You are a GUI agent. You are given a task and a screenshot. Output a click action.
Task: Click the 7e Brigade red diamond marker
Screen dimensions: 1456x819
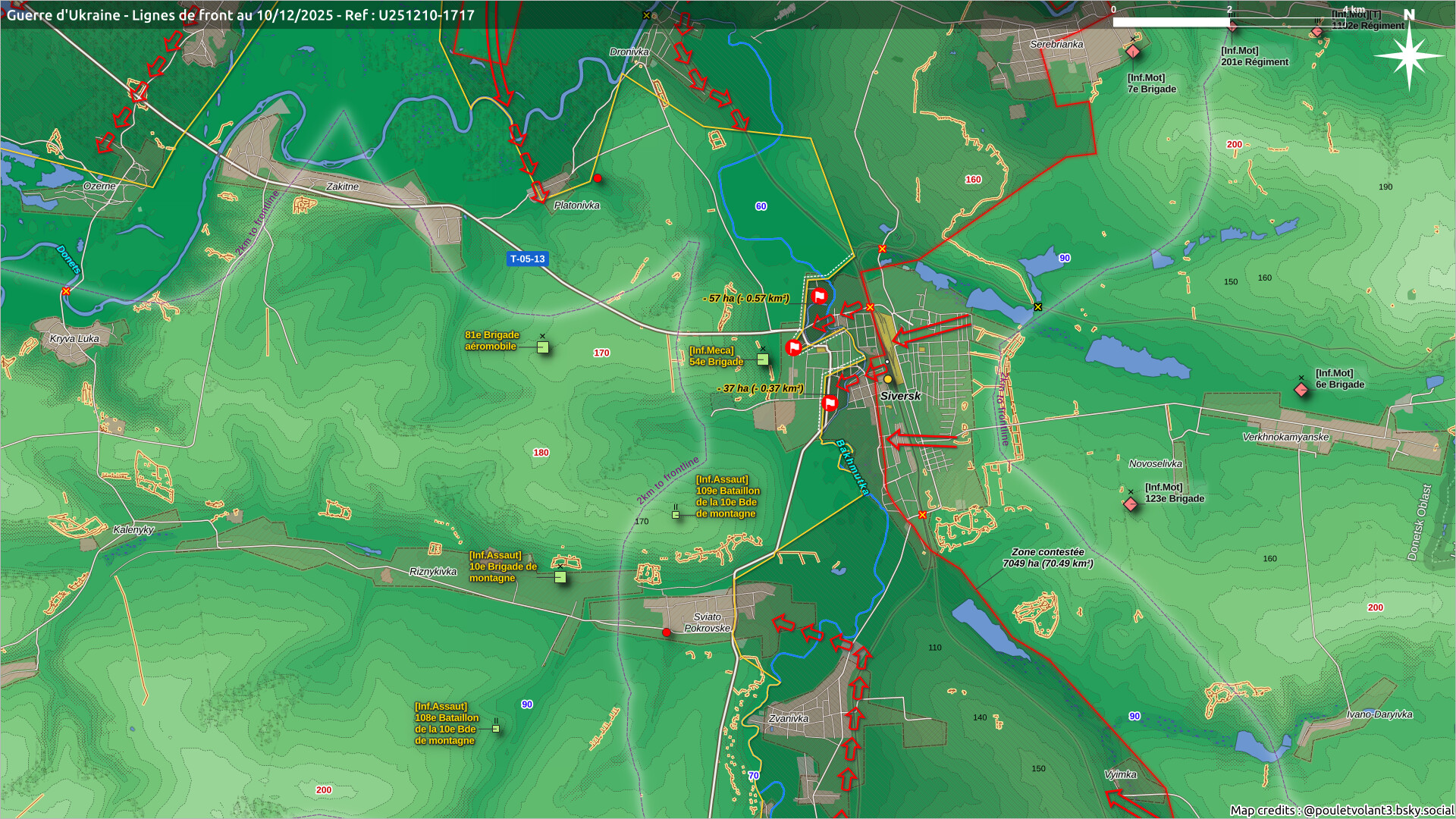(x=1133, y=52)
